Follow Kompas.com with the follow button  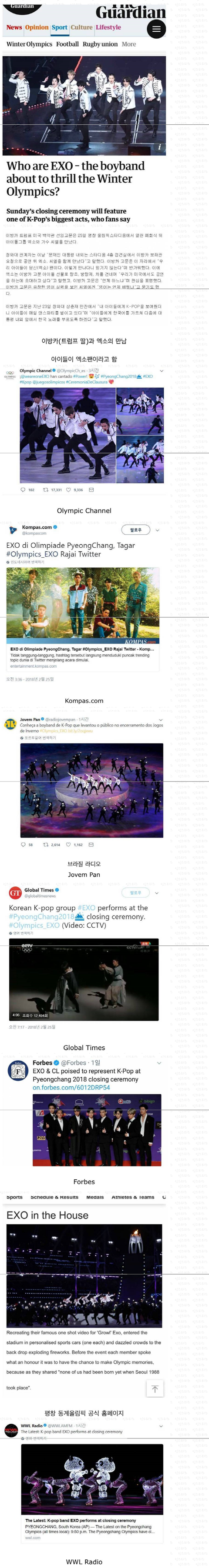(136, 529)
